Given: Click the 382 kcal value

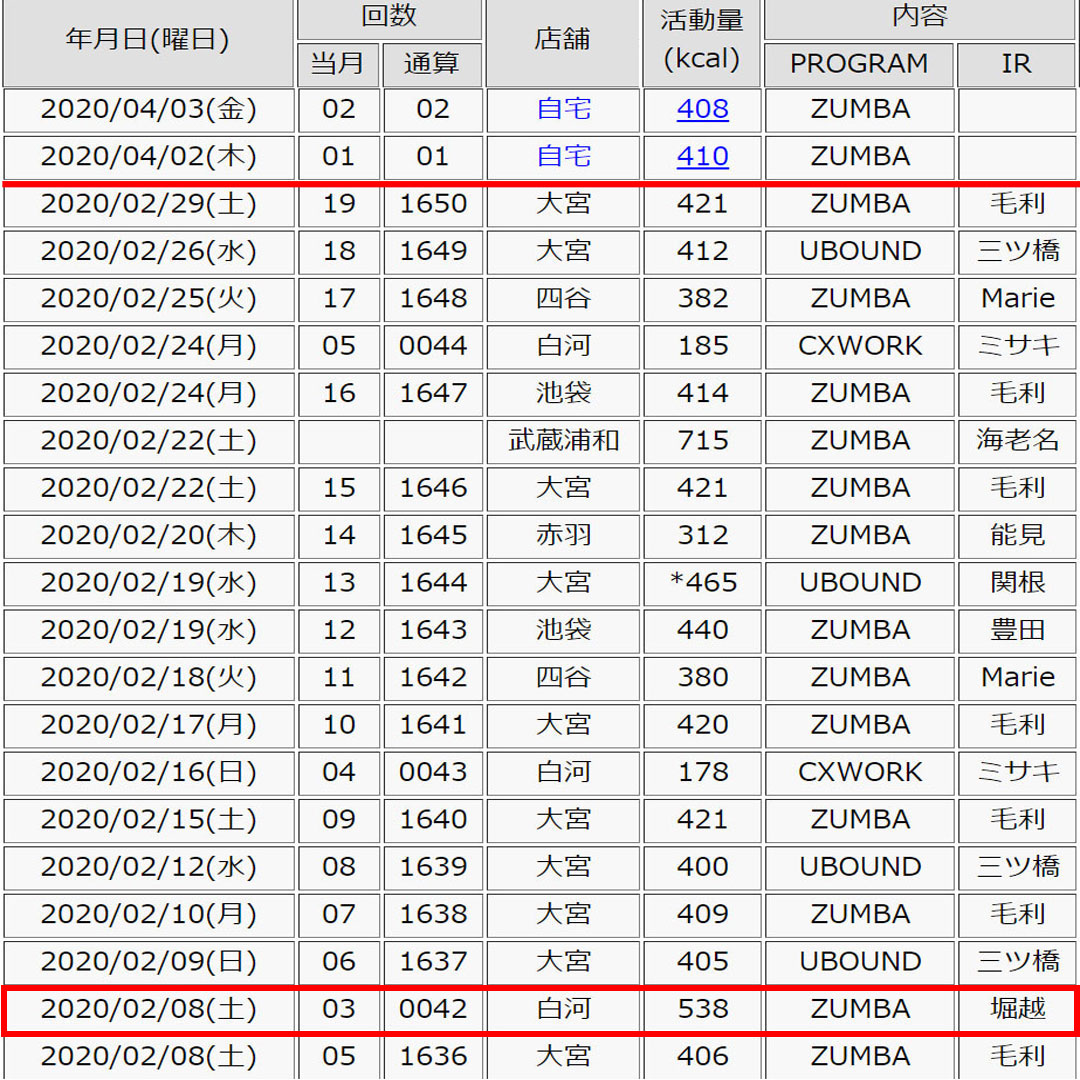Looking at the screenshot, I should 702,298.
